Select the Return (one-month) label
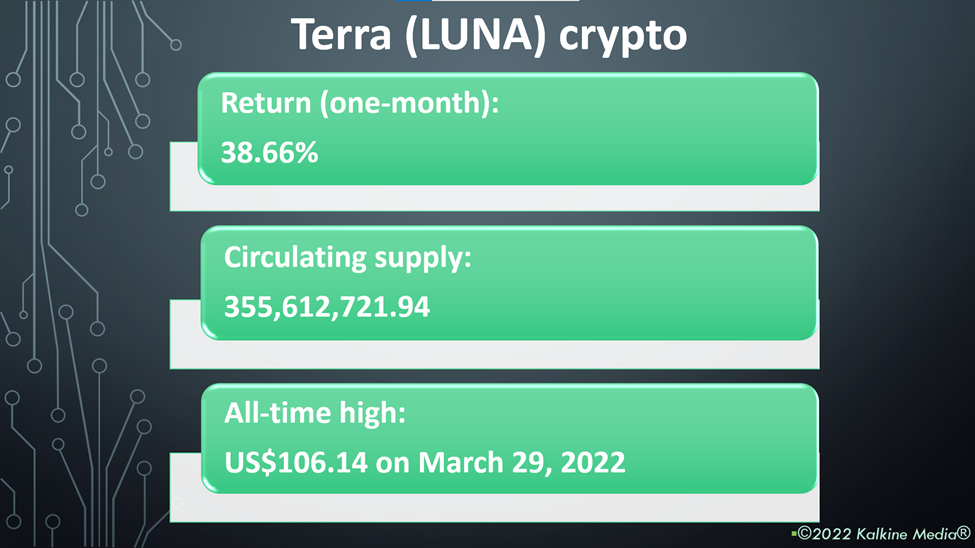The image size is (975, 548). 359,103
